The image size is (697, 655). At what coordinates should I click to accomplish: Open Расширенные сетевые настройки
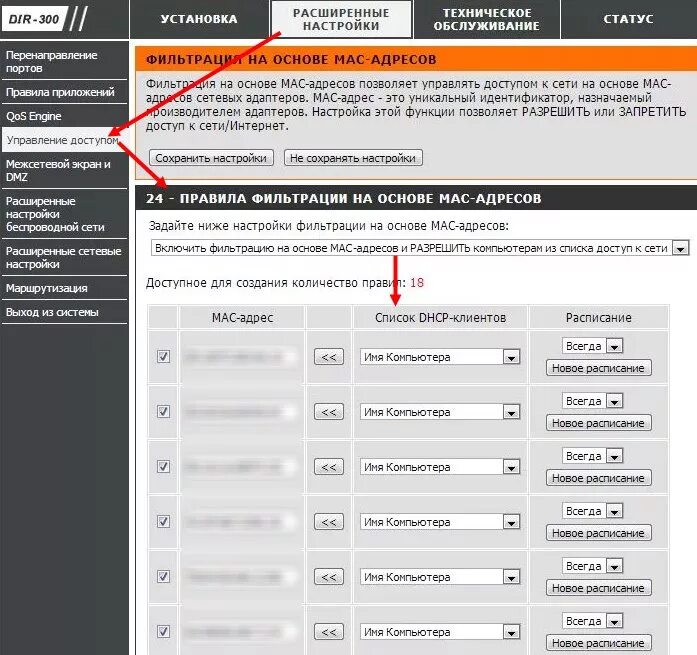[64, 257]
